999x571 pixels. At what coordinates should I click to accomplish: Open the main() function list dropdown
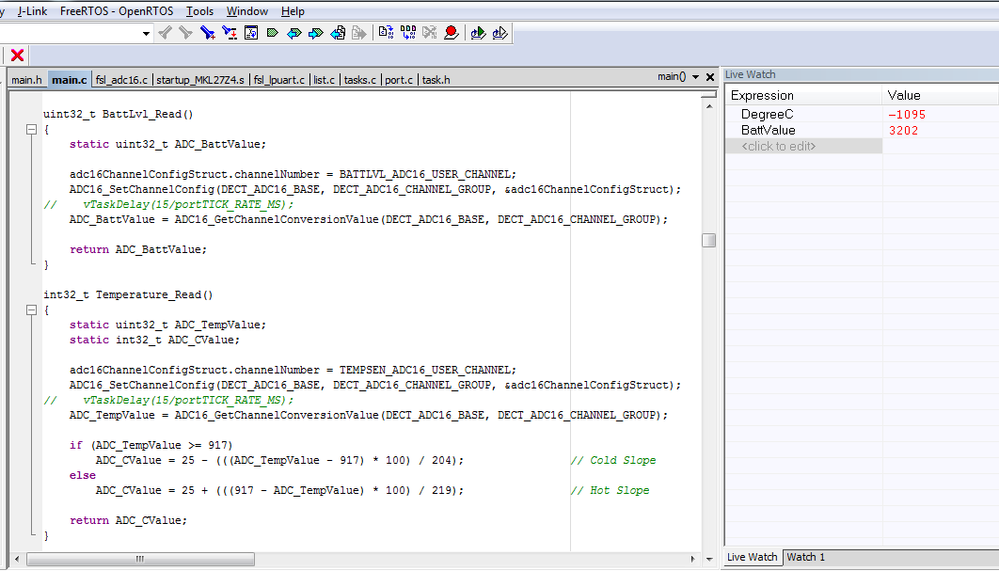tap(696, 76)
